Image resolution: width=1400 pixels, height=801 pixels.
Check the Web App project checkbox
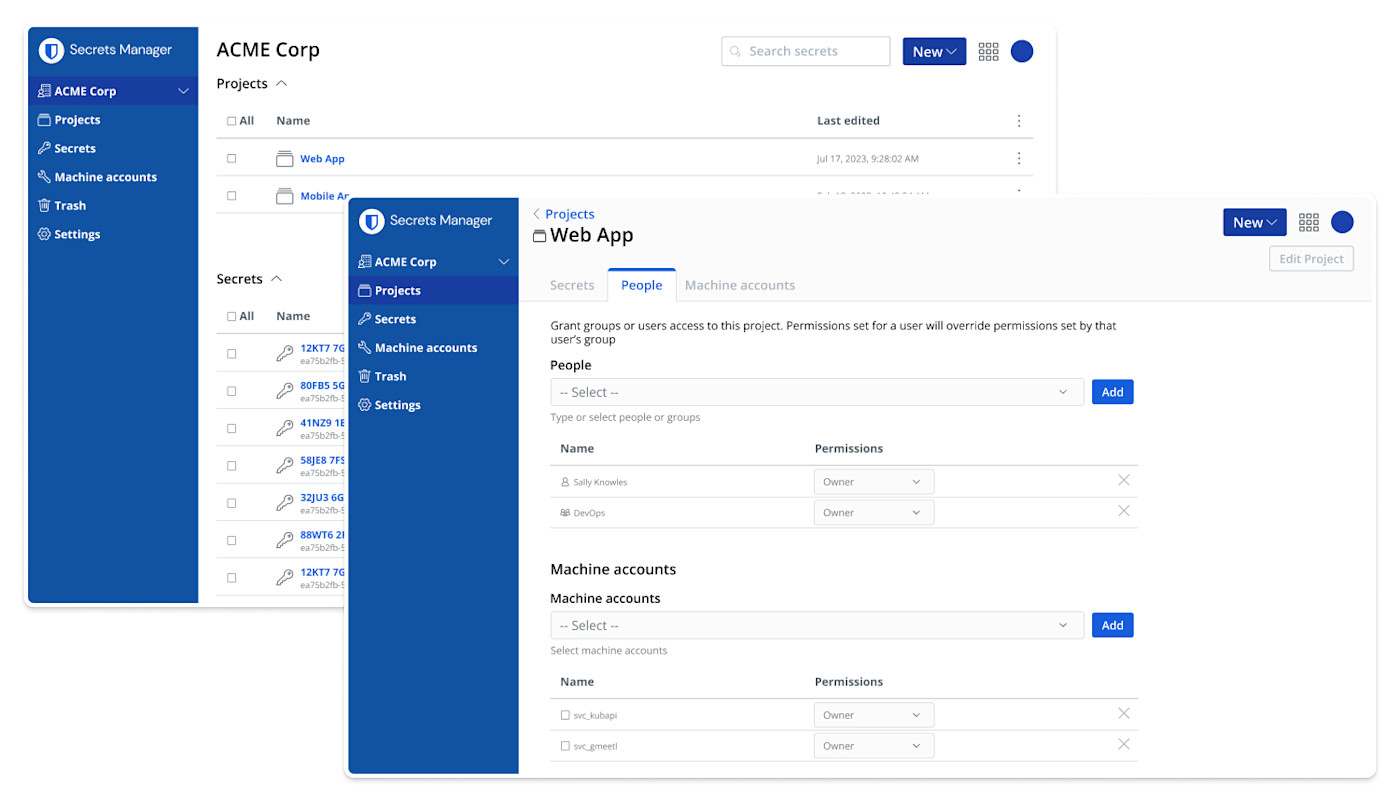tap(232, 159)
